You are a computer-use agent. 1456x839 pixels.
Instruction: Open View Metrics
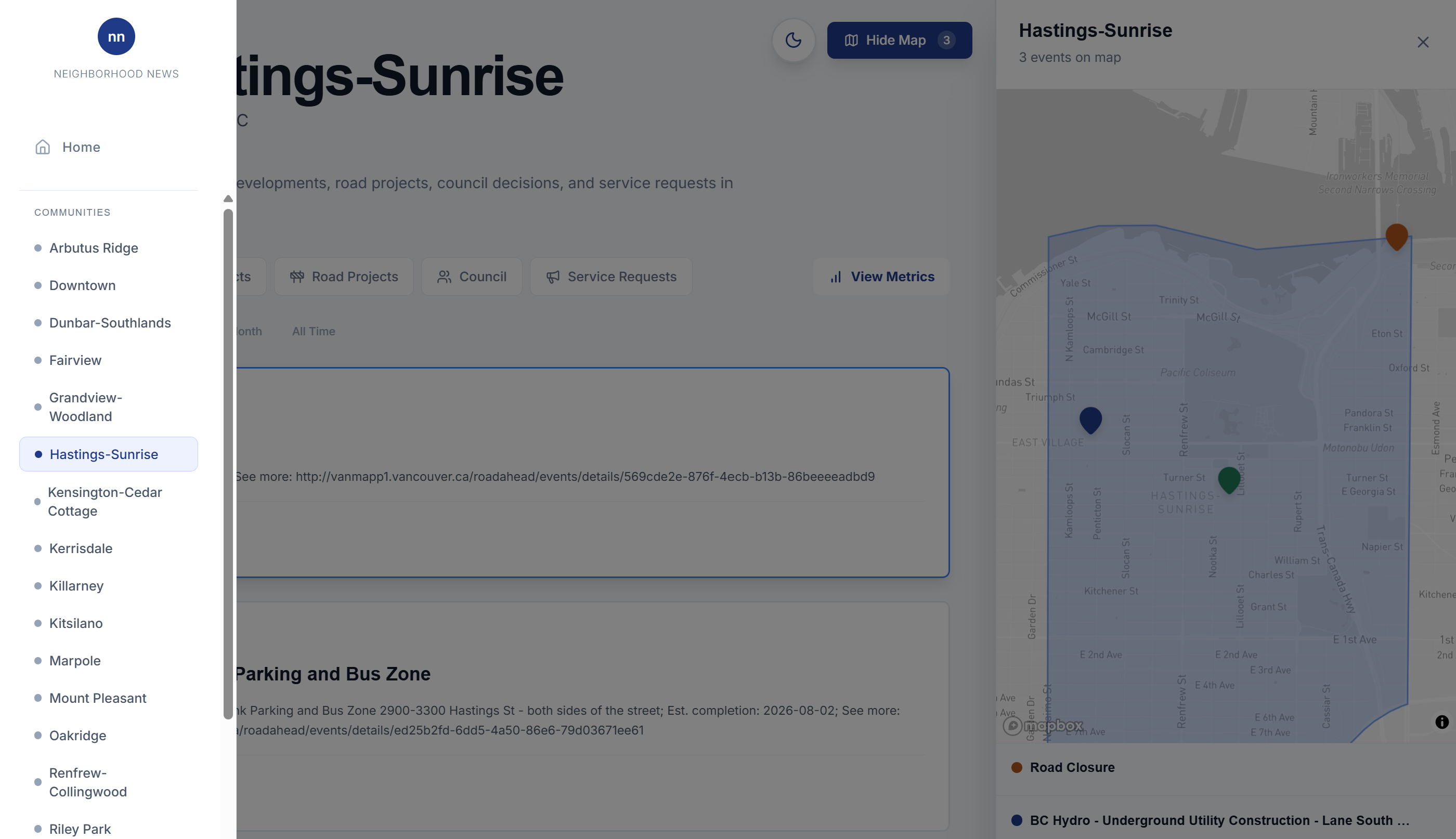(882, 277)
